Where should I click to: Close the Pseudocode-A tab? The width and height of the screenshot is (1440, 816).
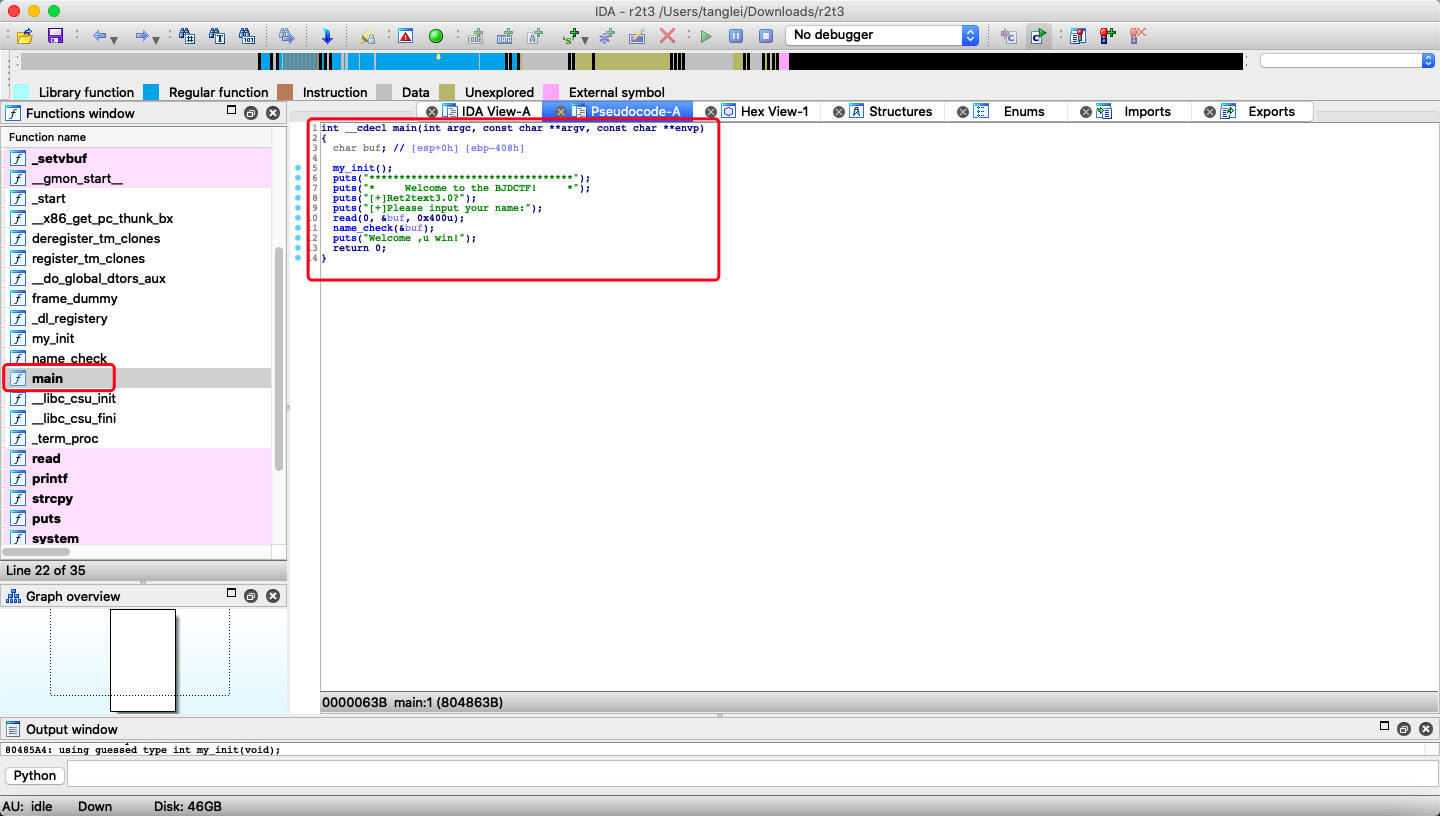tap(562, 112)
